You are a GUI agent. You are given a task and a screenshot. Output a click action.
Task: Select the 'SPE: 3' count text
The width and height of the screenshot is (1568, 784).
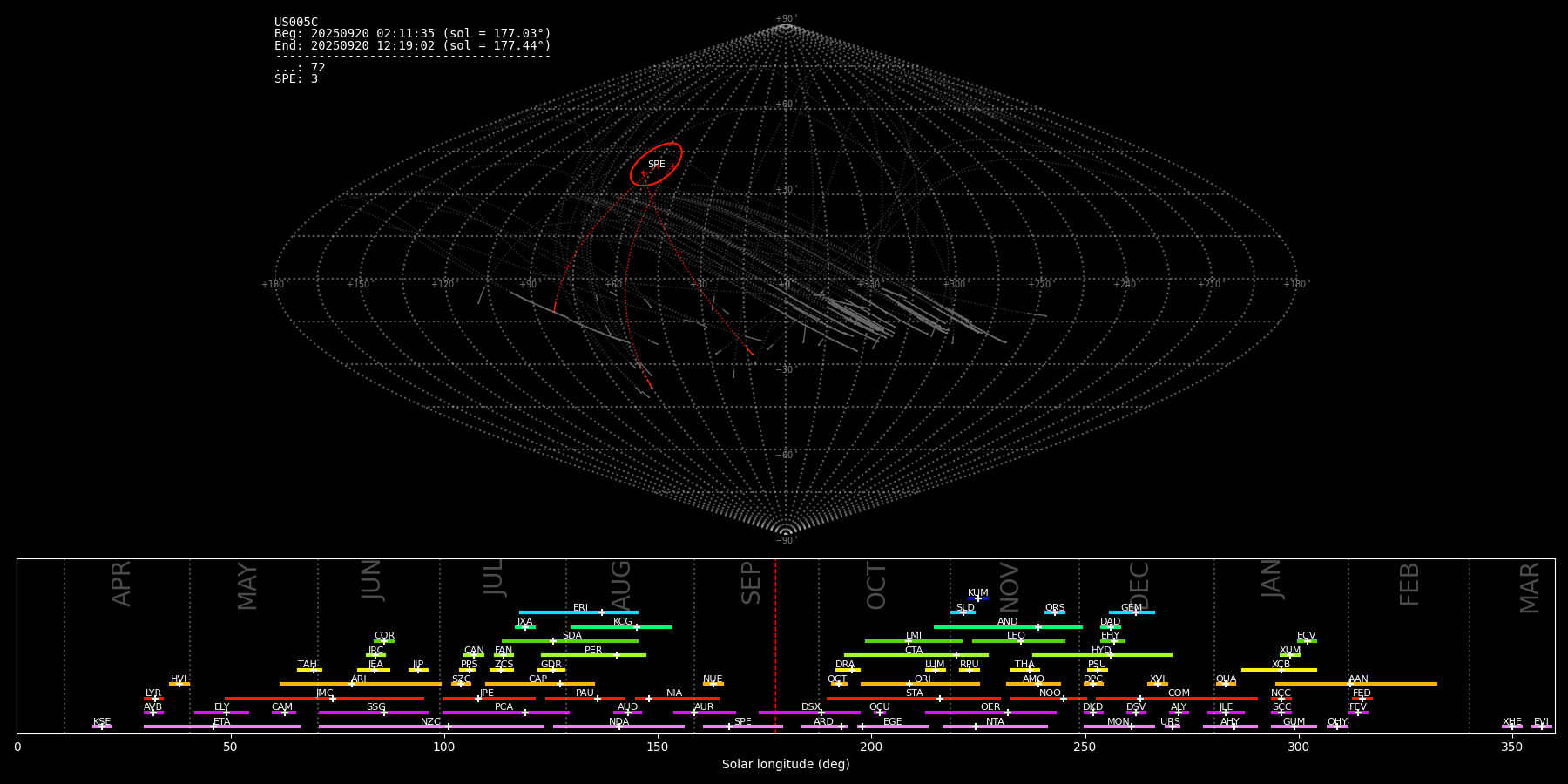pos(296,78)
